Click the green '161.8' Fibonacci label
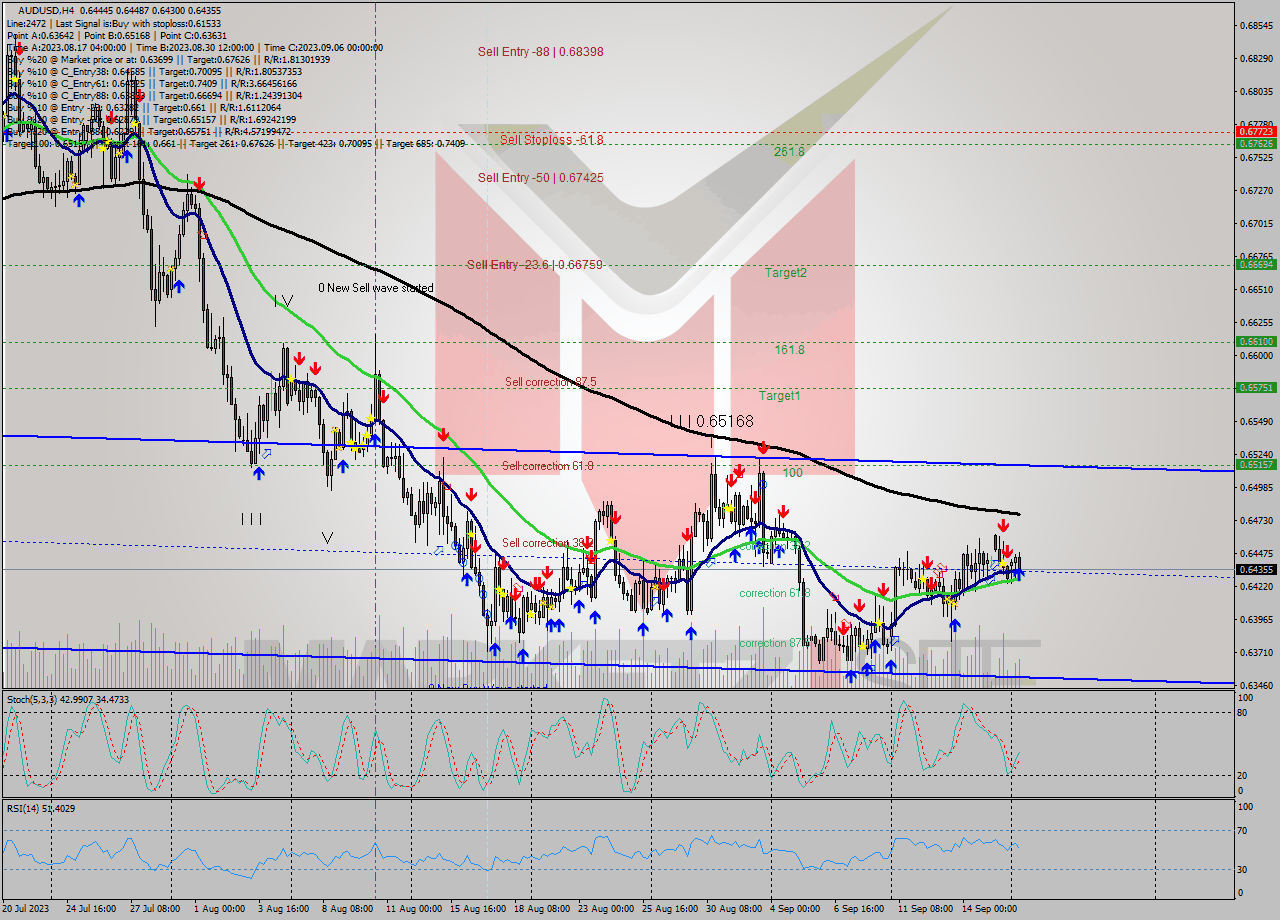1280x920 pixels. pos(789,350)
